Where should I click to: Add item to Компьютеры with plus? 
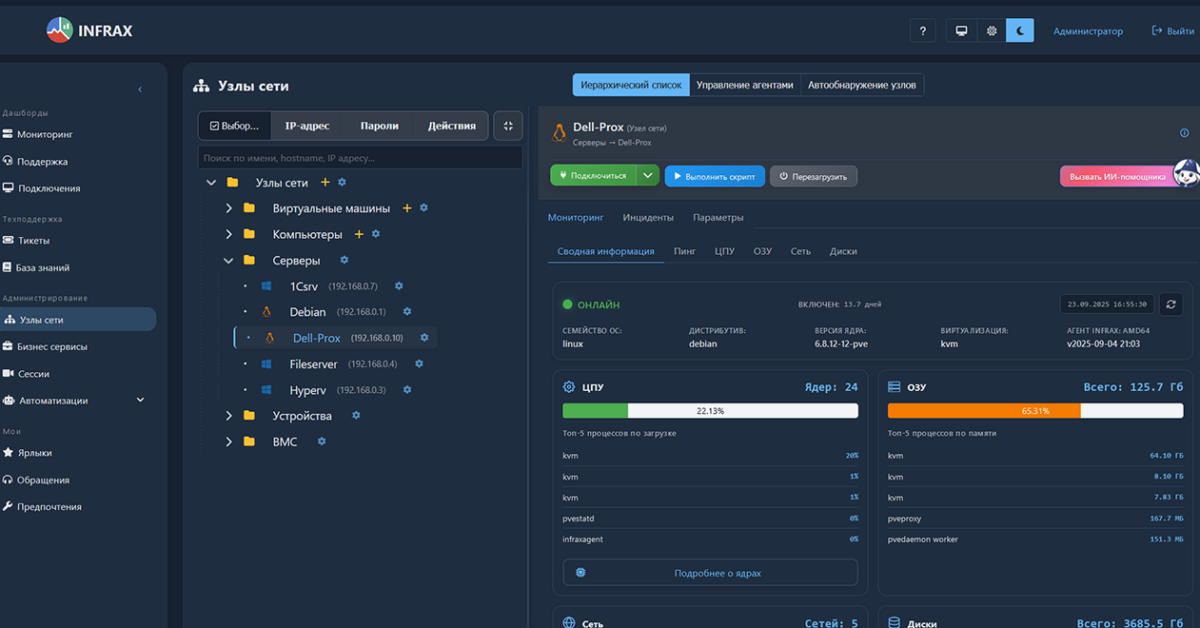(359, 234)
